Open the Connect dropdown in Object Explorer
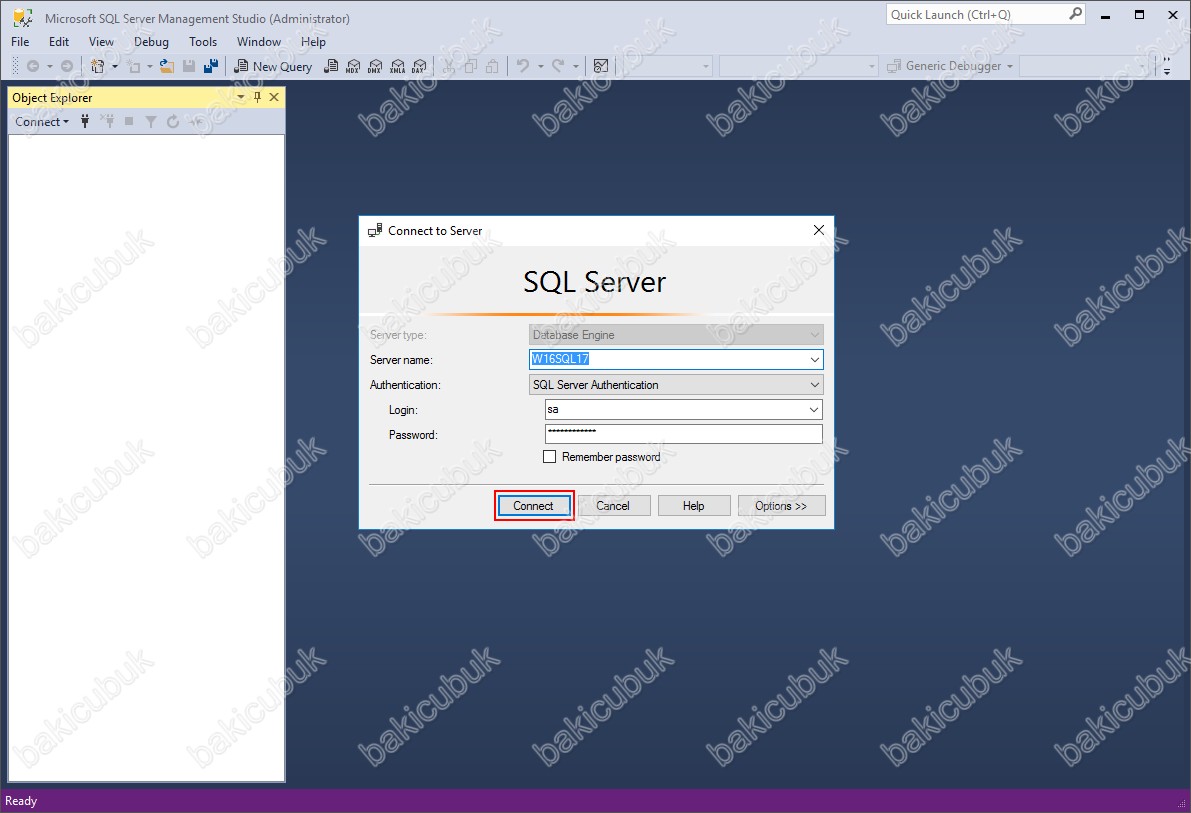 (x=42, y=122)
